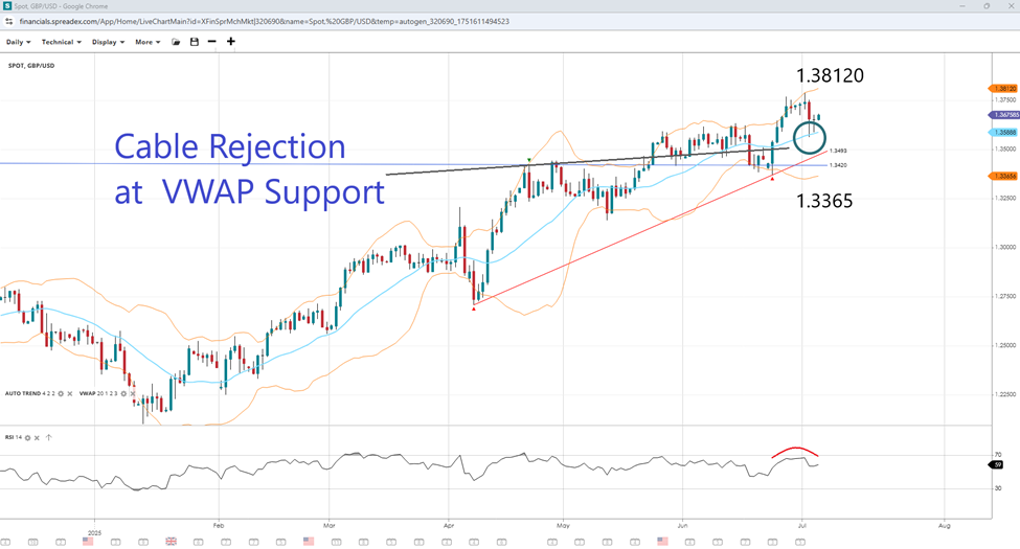Expand the Display options dropdown

tap(107, 42)
